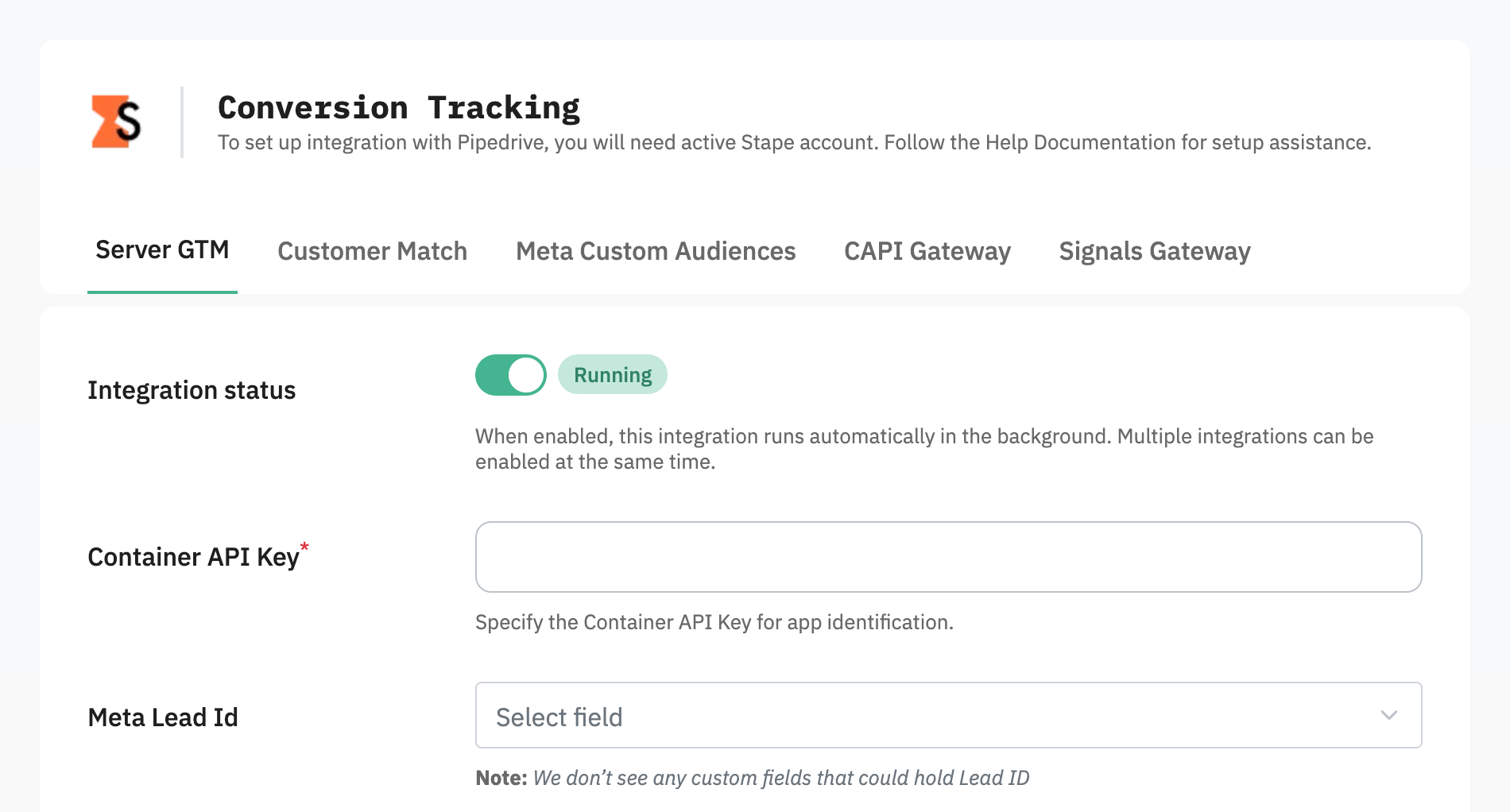Click the Meta Lead Id dropdown chevron
The height and width of the screenshot is (812, 1510).
[1389, 715]
